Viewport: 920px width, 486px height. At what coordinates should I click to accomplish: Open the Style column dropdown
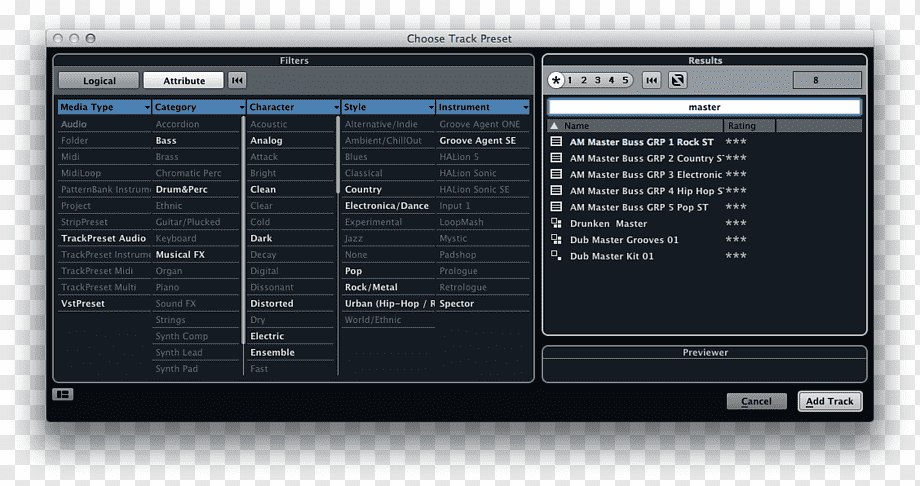coord(431,107)
